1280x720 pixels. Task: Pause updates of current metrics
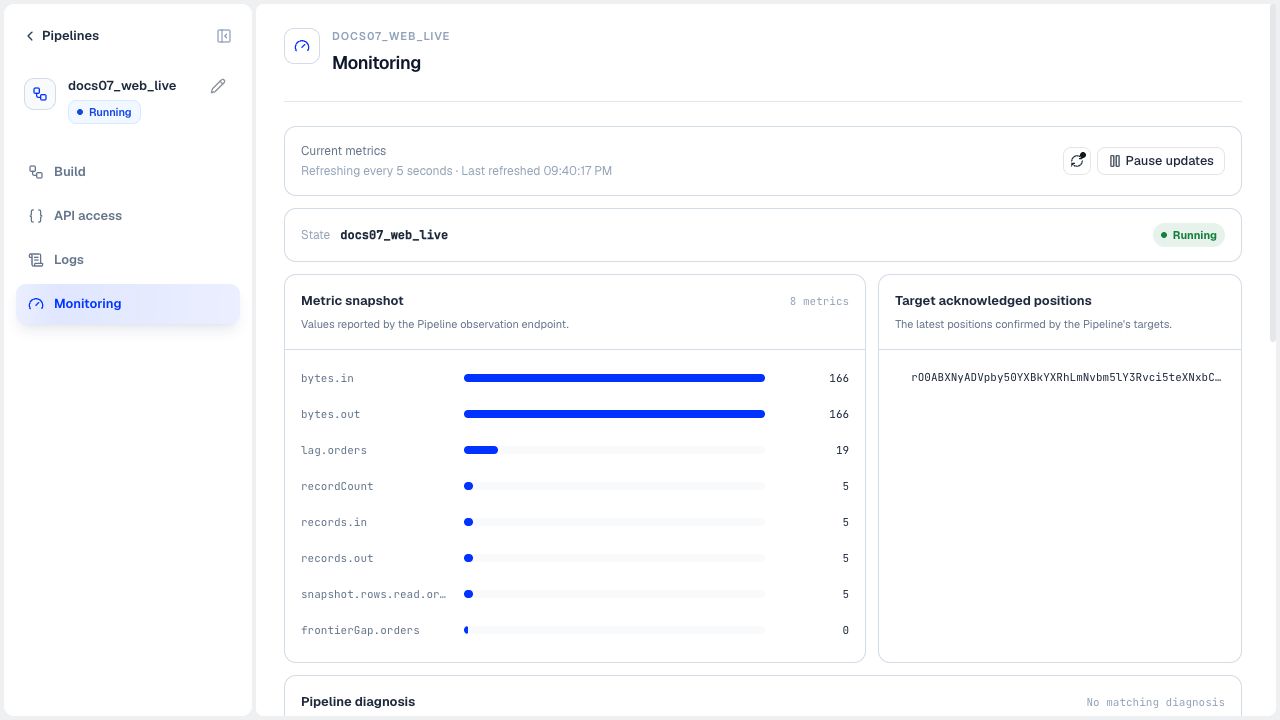pos(1161,161)
